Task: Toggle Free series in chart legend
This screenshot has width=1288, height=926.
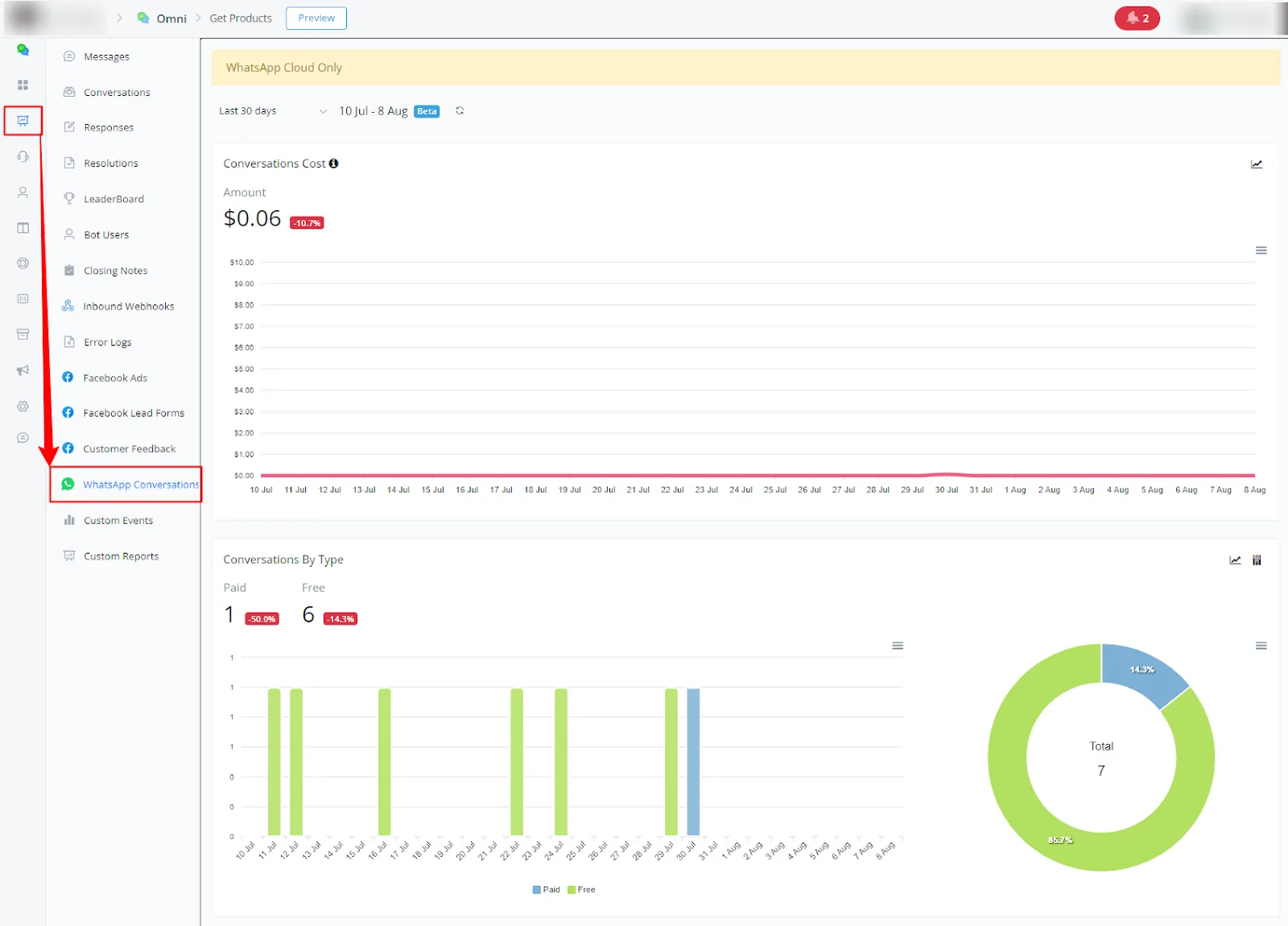Action: coord(581,890)
